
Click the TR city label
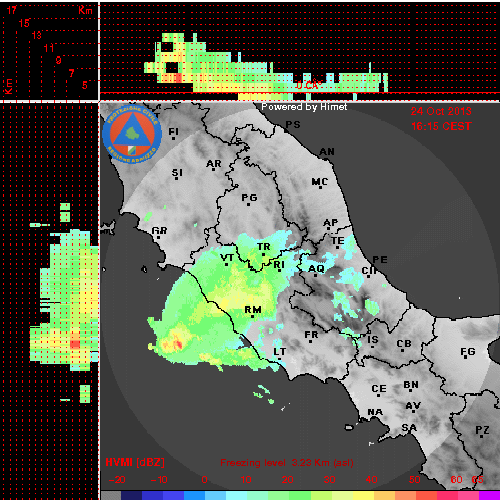point(263,247)
